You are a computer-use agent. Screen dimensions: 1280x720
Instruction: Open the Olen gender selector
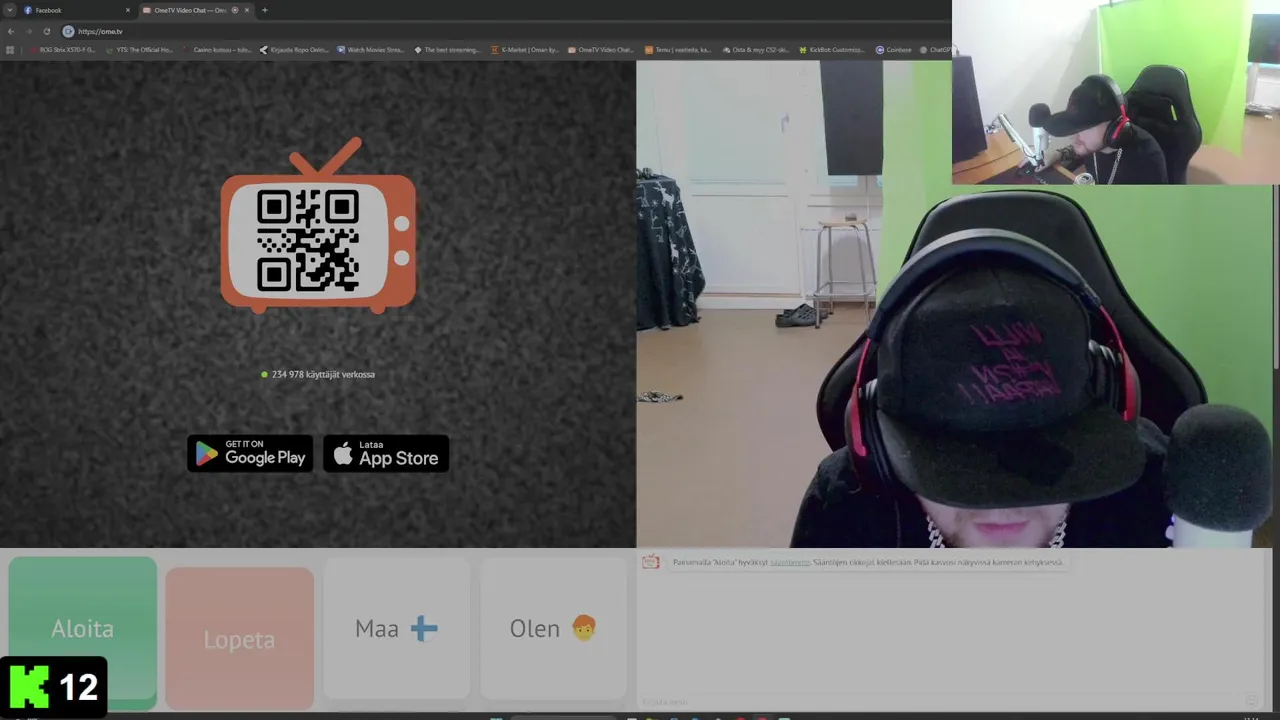pyautogui.click(x=553, y=629)
